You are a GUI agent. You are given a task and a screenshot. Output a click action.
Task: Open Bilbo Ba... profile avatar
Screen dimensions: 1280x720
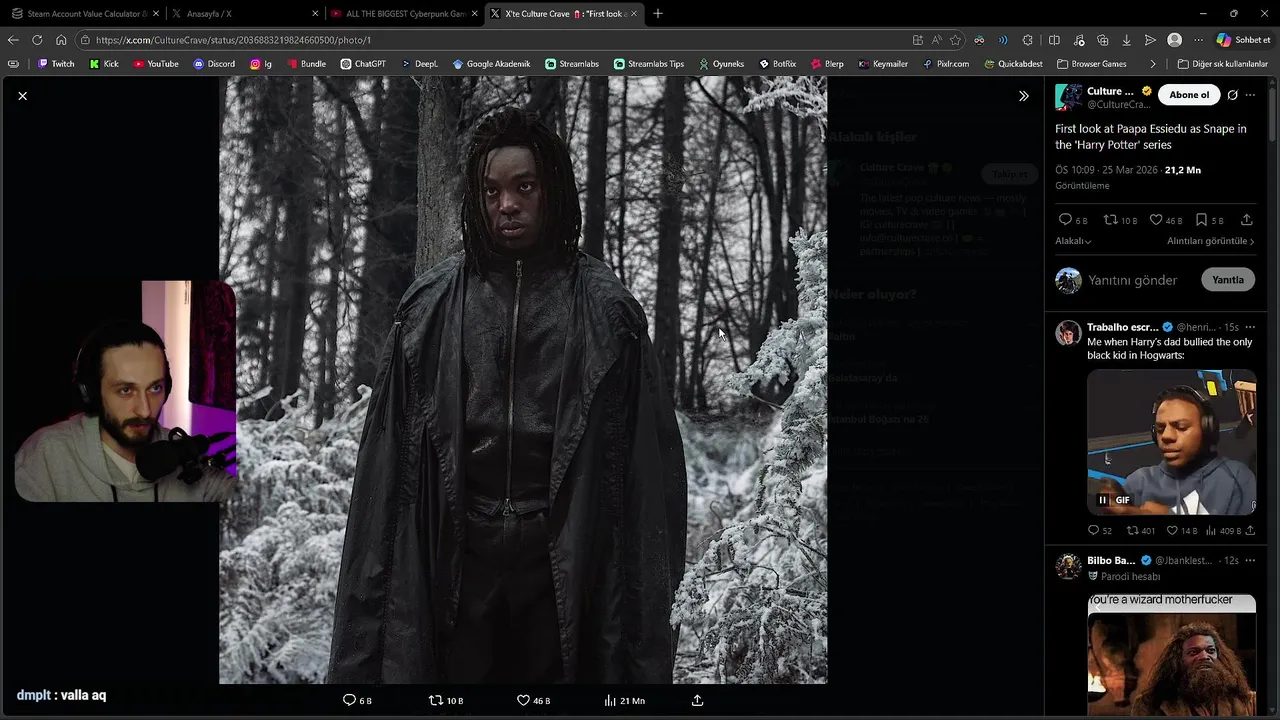[1068, 566]
